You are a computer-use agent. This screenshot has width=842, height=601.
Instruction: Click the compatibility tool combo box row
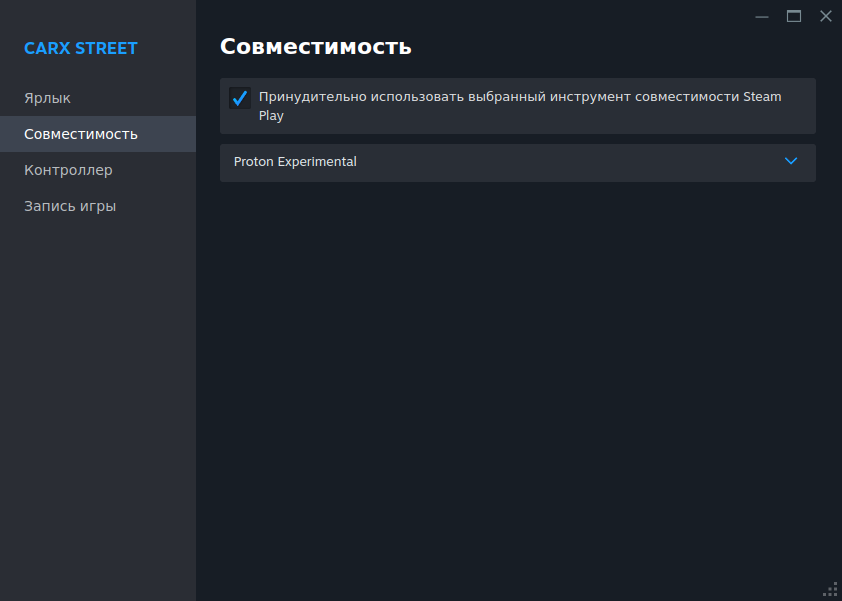click(518, 163)
